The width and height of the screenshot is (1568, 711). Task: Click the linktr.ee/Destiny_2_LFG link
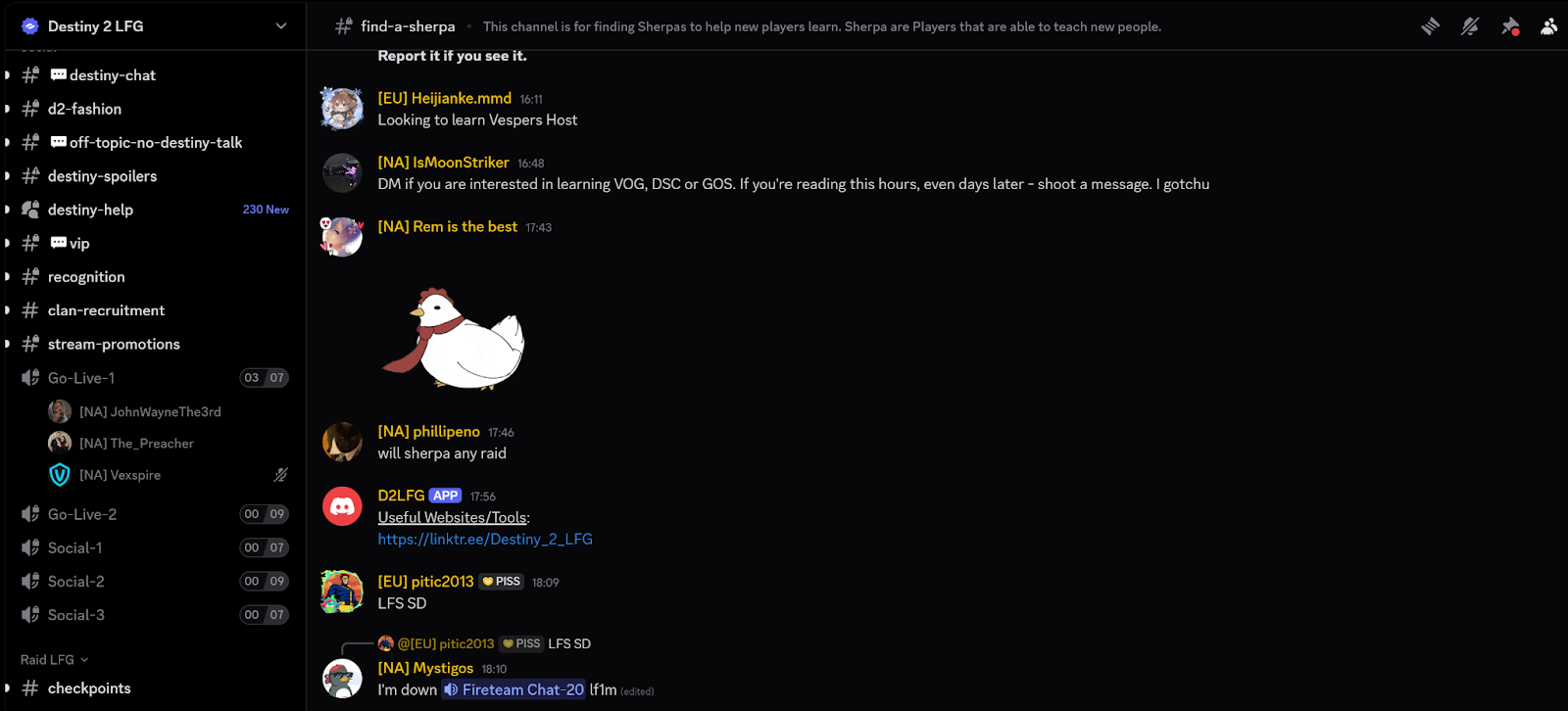pyautogui.click(x=485, y=540)
